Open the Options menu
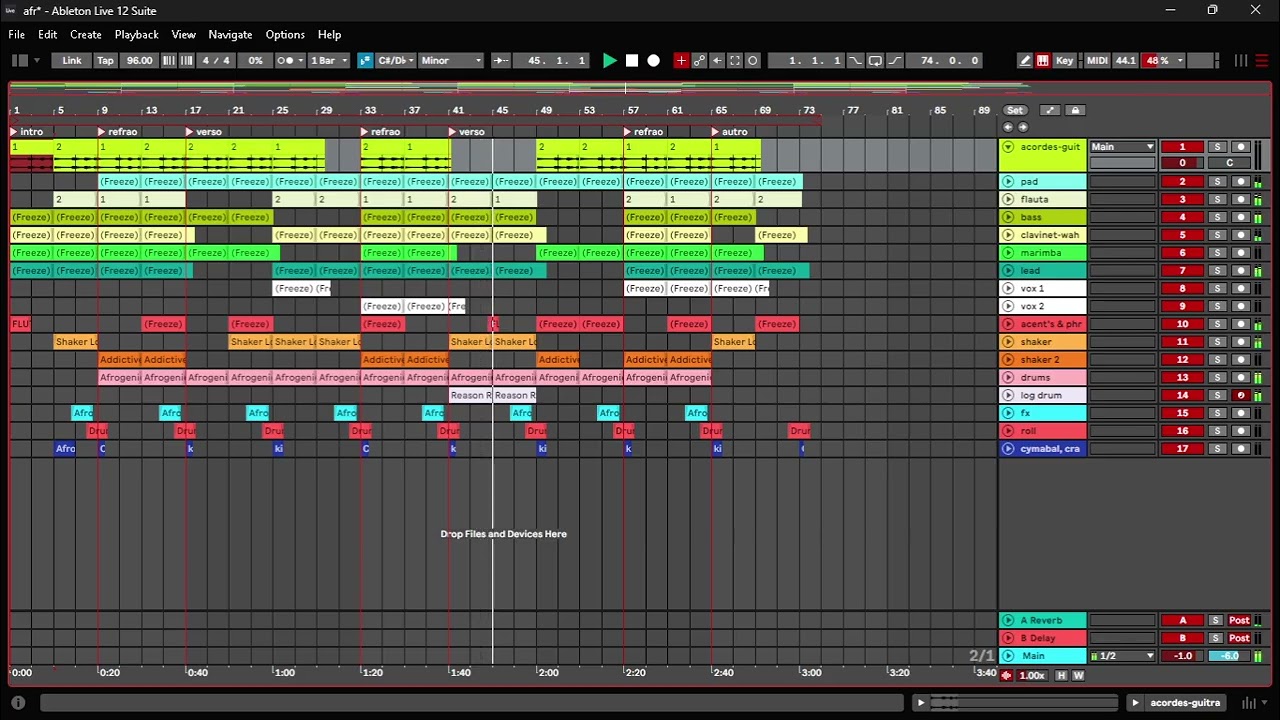 (285, 35)
